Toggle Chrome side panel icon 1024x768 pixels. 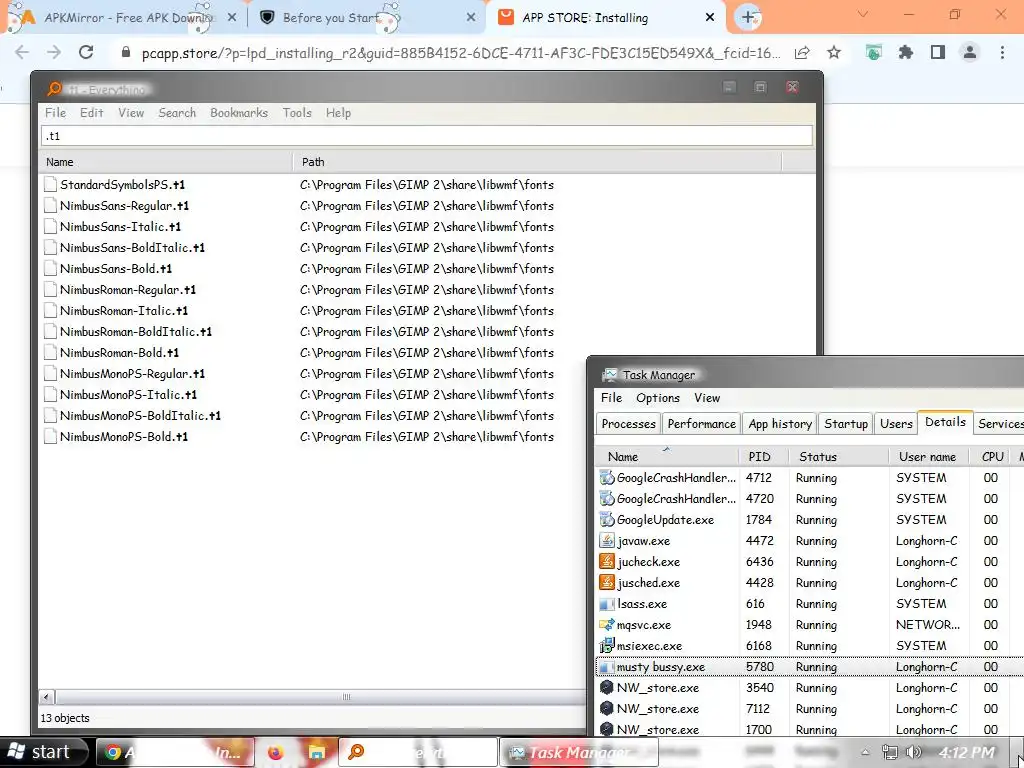(938, 52)
